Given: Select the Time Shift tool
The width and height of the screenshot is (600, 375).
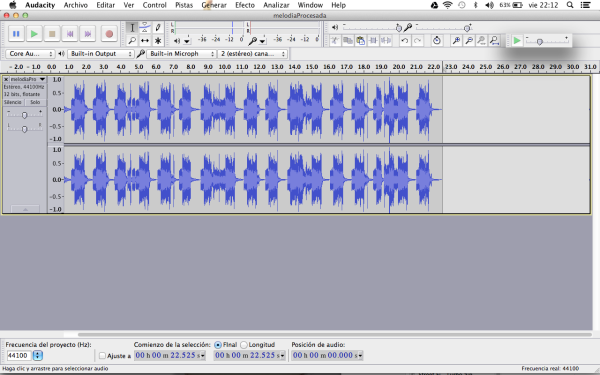Looking at the screenshot, I should coord(145,40).
